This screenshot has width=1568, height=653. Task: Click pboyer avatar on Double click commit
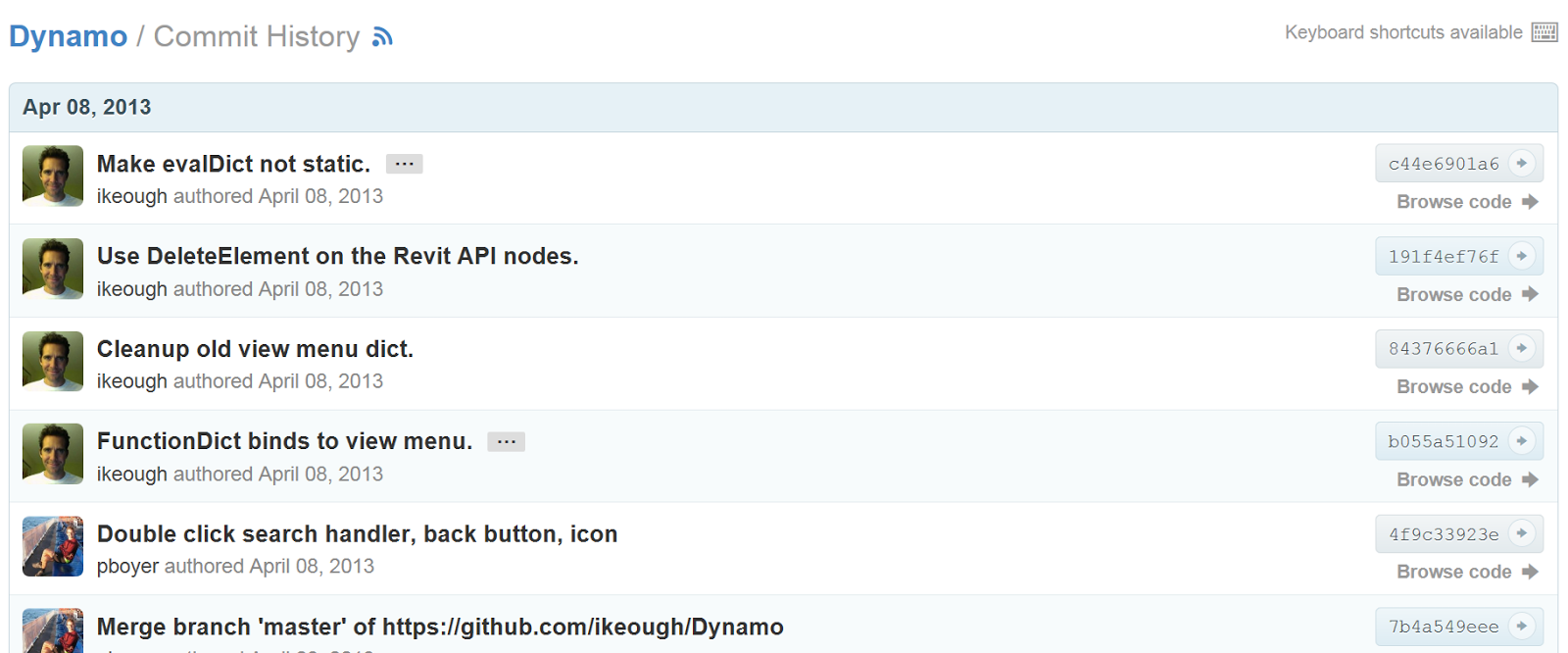click(x=53, y=547)
